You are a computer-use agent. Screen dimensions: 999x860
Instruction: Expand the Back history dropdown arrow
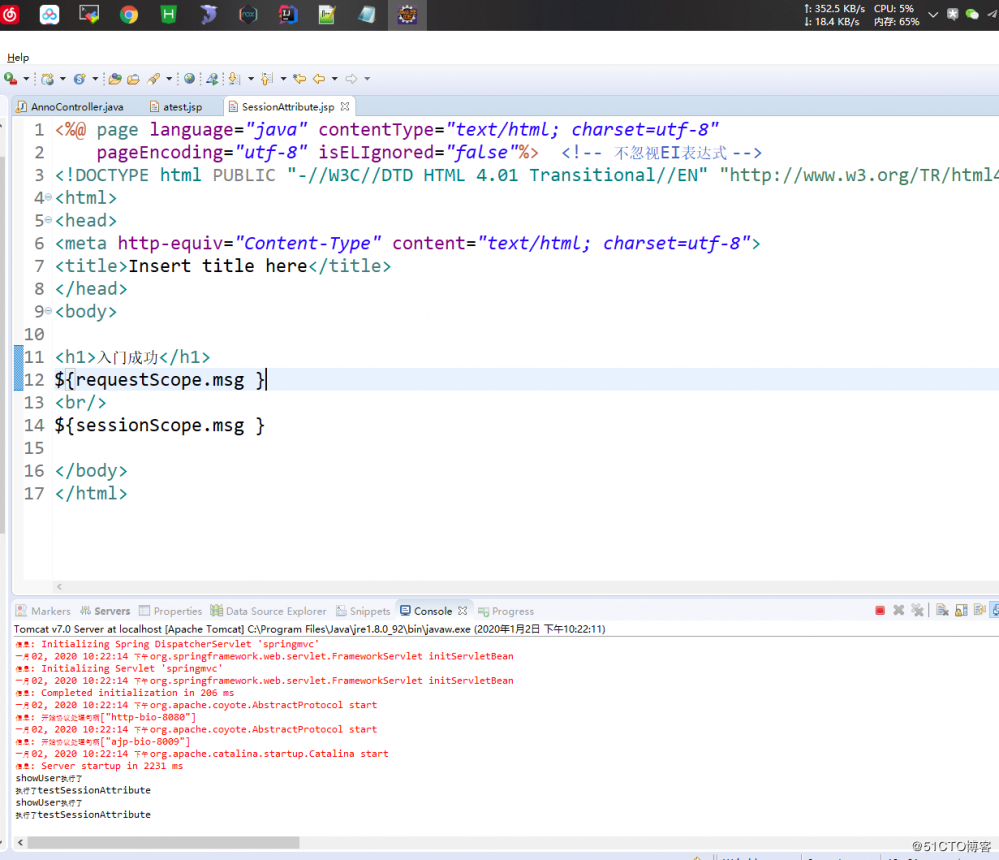click(x=334, y=79)
